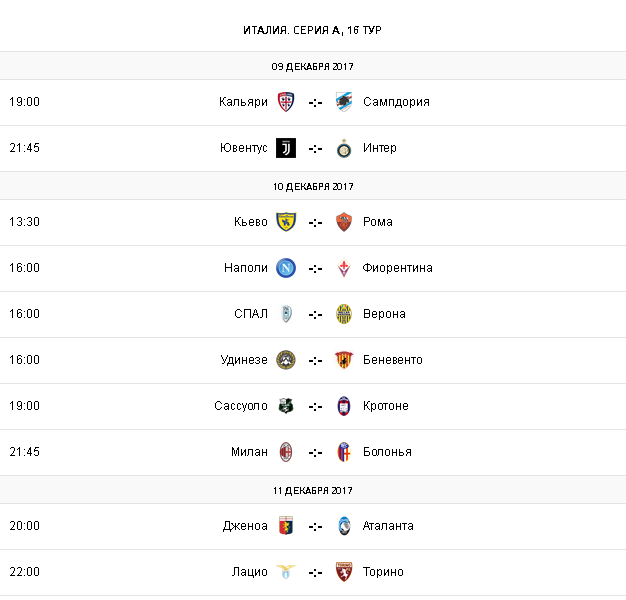Click the Ювентус vs Интер score placeholder

point(315,148)
